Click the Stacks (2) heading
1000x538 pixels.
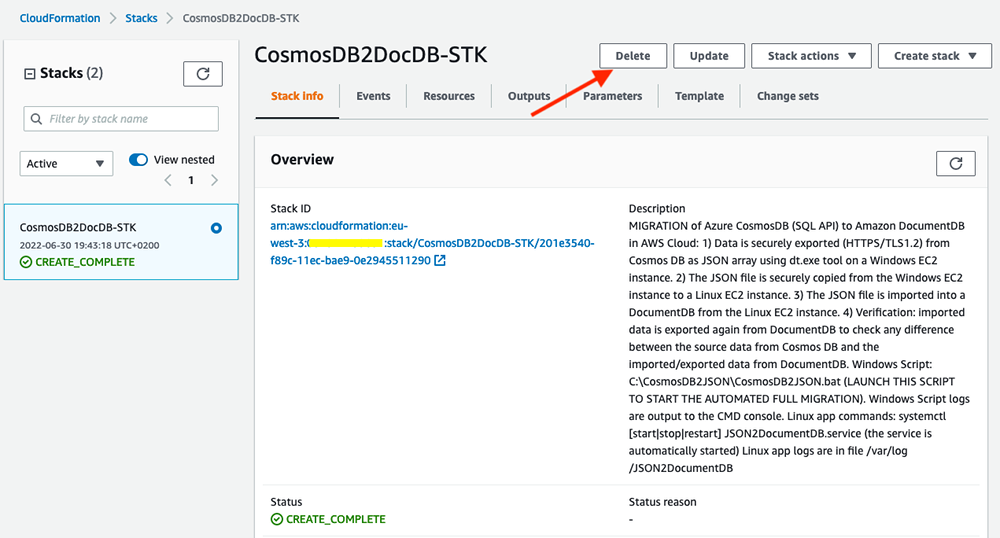[x=71, y=73]
